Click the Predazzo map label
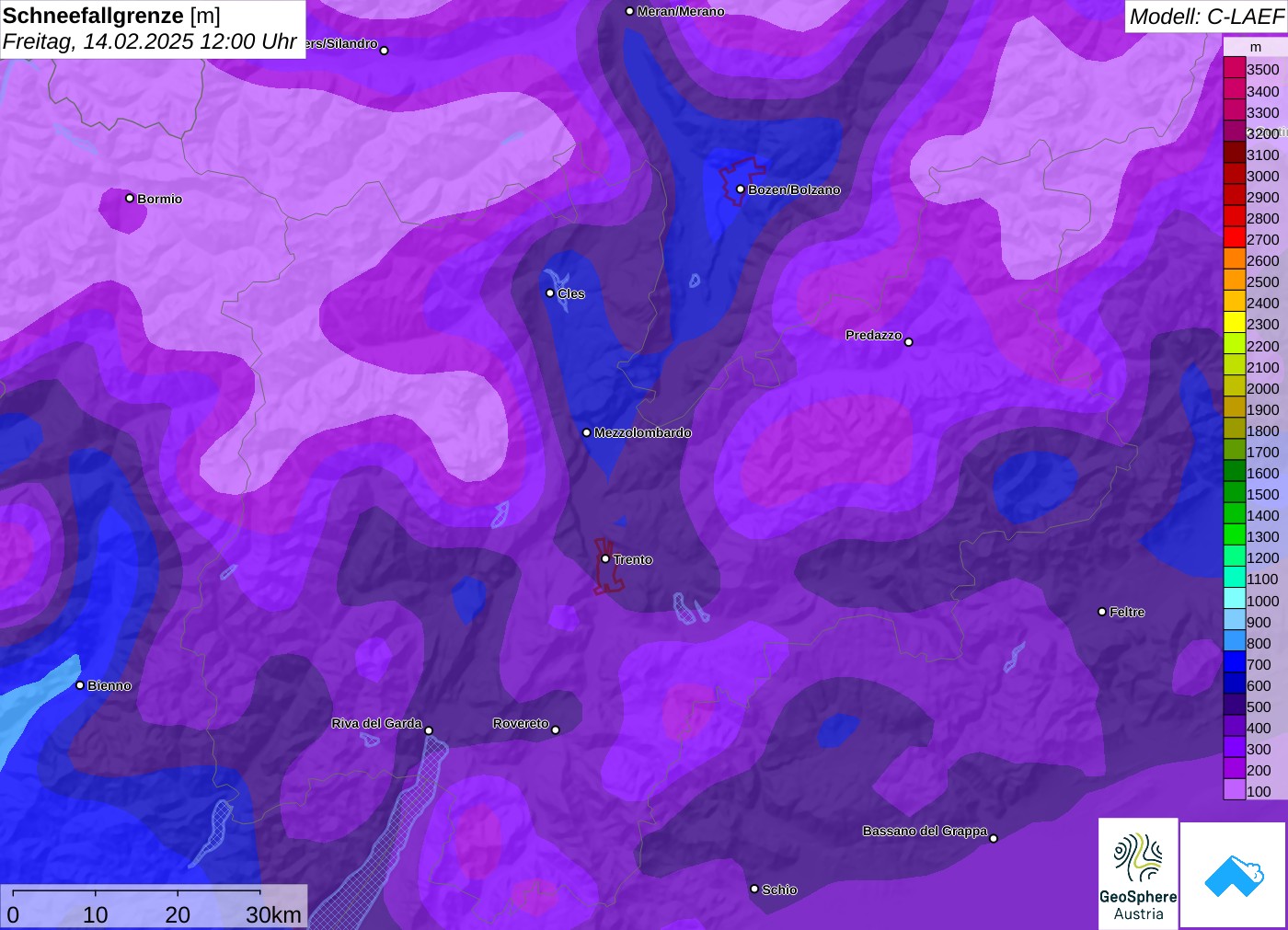 click(x=874, y=335)
